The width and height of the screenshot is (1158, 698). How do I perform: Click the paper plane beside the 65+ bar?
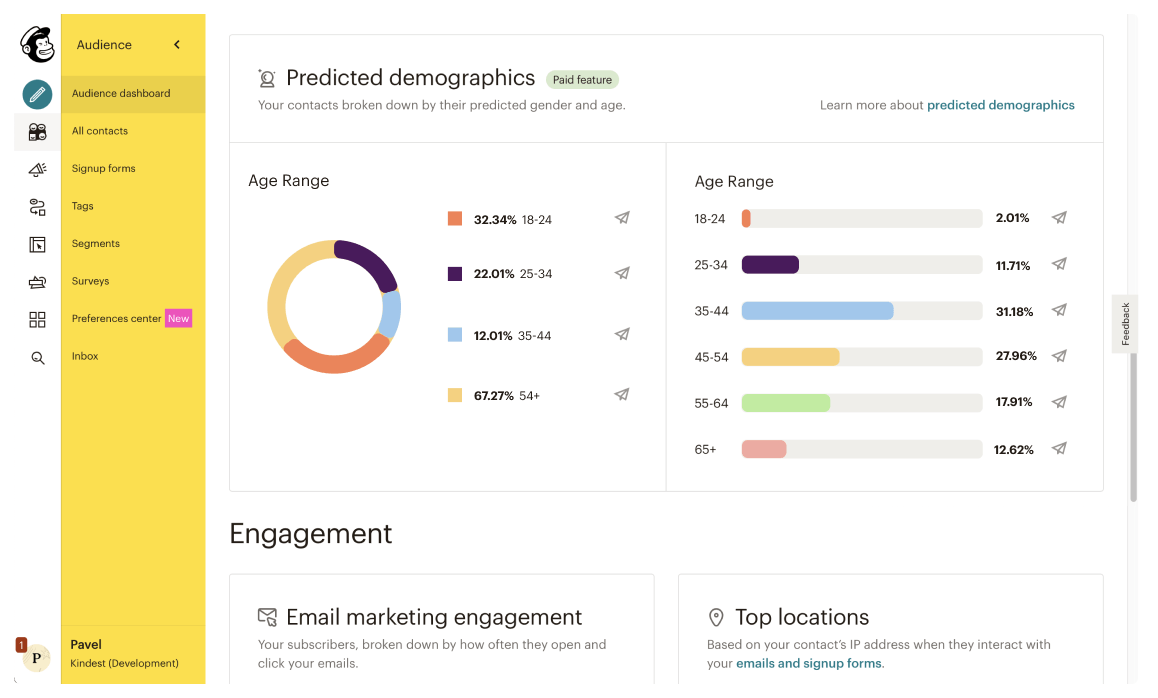pos(1059,448)
